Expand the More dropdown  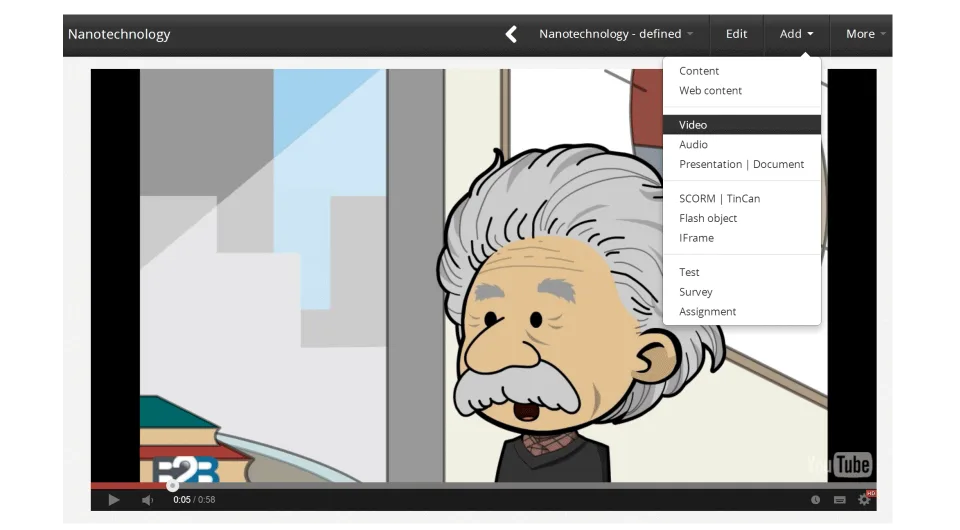[x=865, y=34]
